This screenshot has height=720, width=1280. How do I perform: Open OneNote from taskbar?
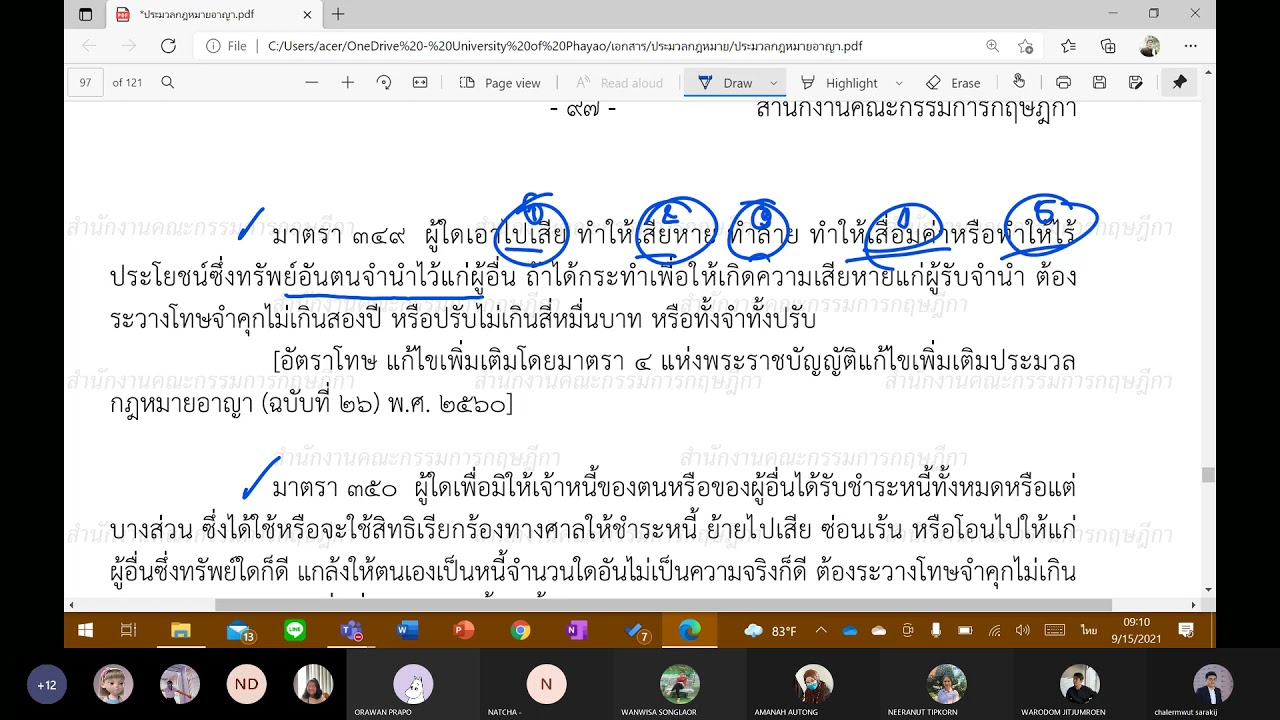pos(576,630)
